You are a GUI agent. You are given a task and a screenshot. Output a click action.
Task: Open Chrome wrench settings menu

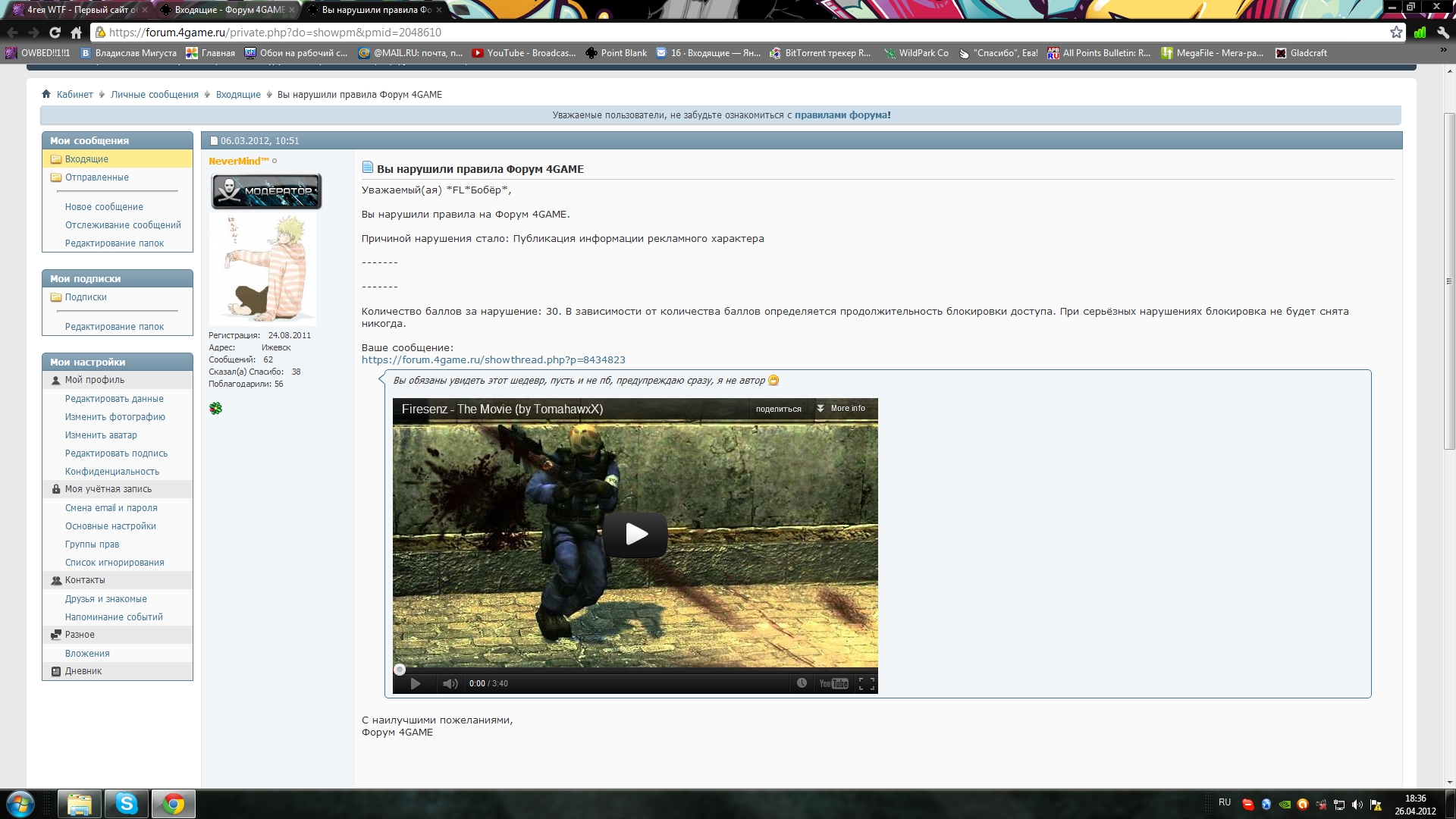[x=1443, y=33]
